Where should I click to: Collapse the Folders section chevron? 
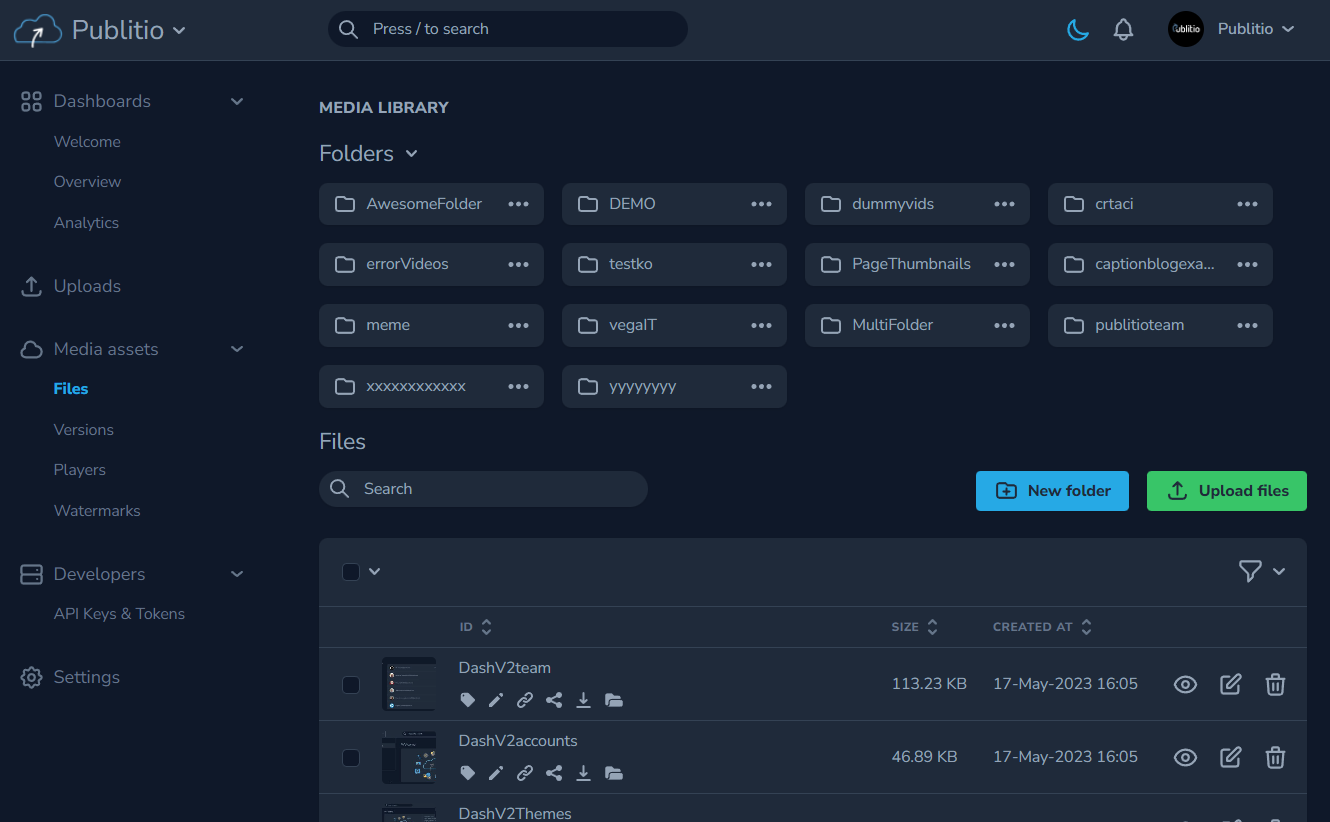(411, 154)
